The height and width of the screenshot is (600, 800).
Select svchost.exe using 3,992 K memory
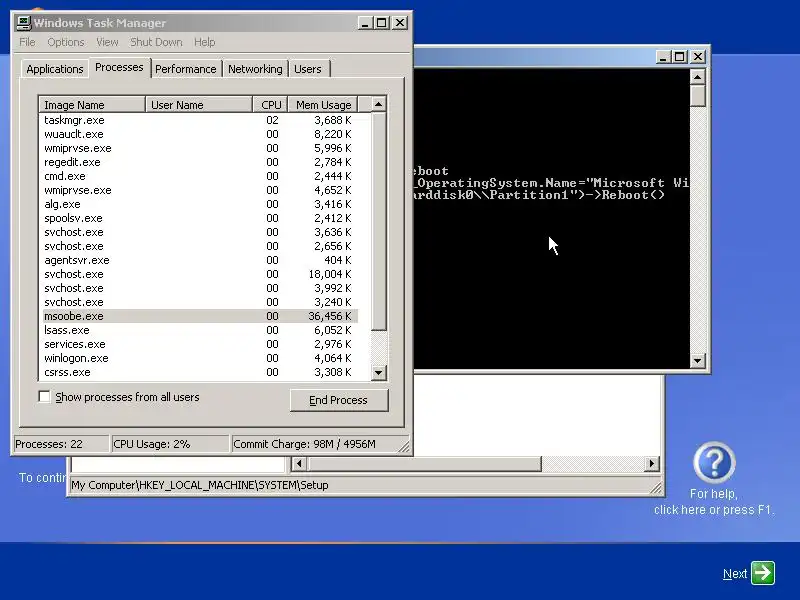(x=200, y=288)
